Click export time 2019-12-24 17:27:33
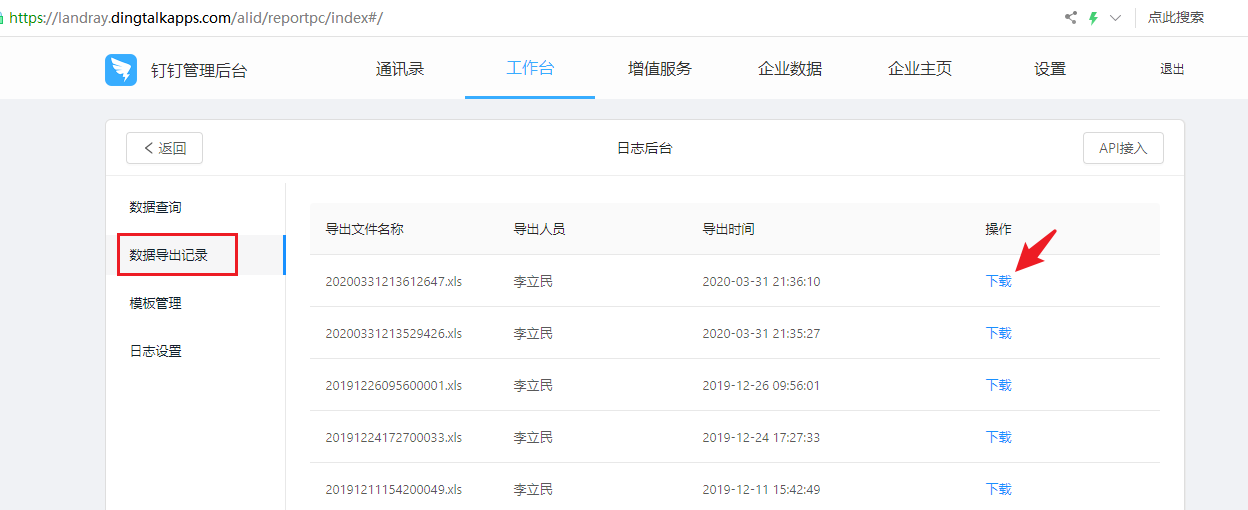This screenshot has height=510, width=1248. (x=761, y=437)
